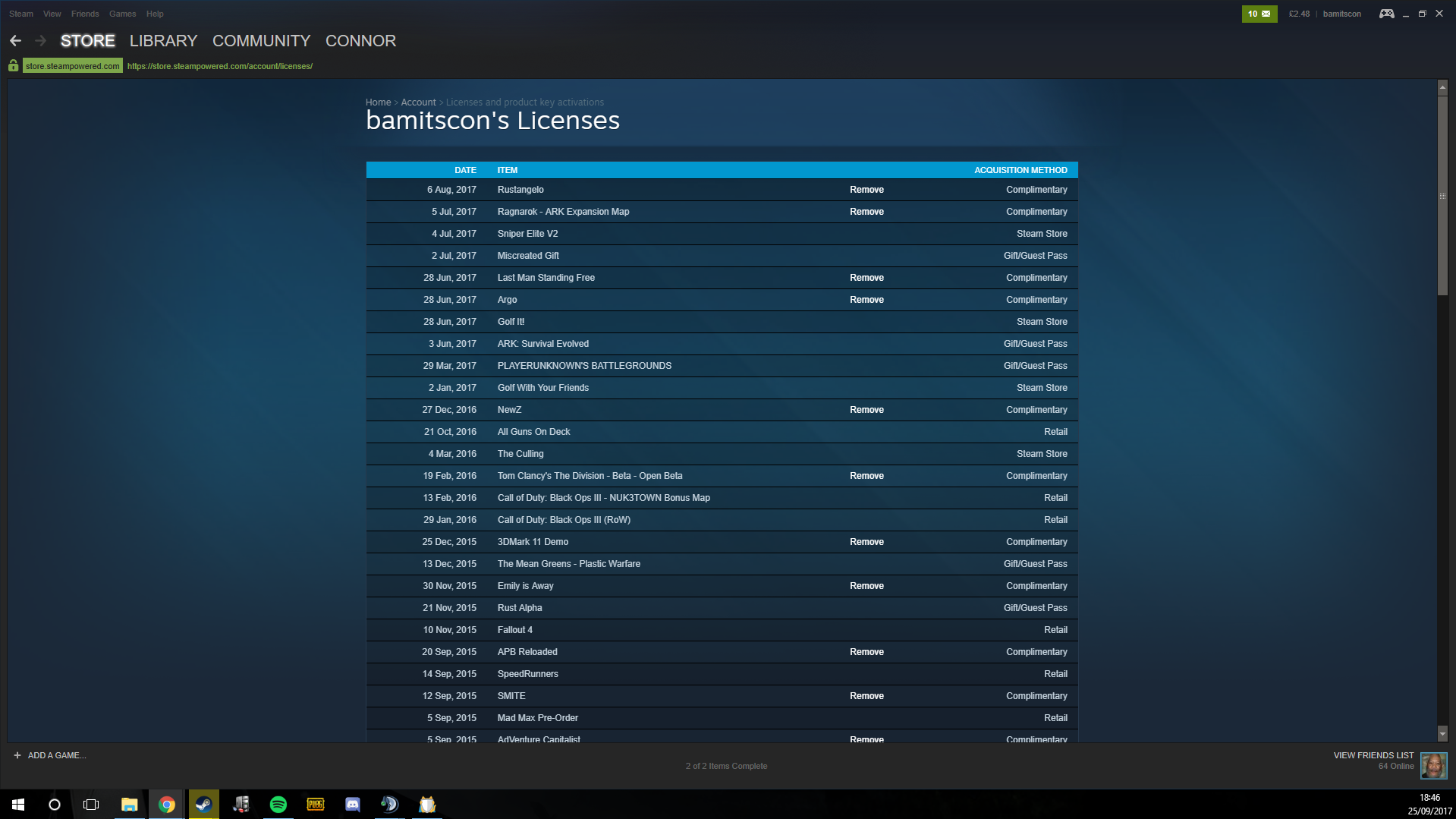Go back using the back arrow

[x=15, y=41]
